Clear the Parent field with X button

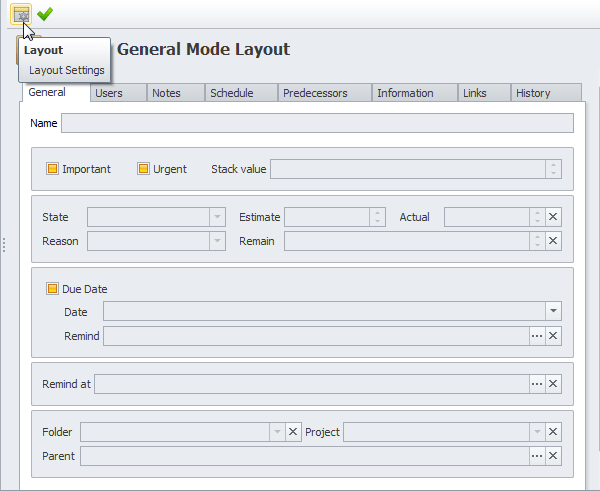coord(553,456)
